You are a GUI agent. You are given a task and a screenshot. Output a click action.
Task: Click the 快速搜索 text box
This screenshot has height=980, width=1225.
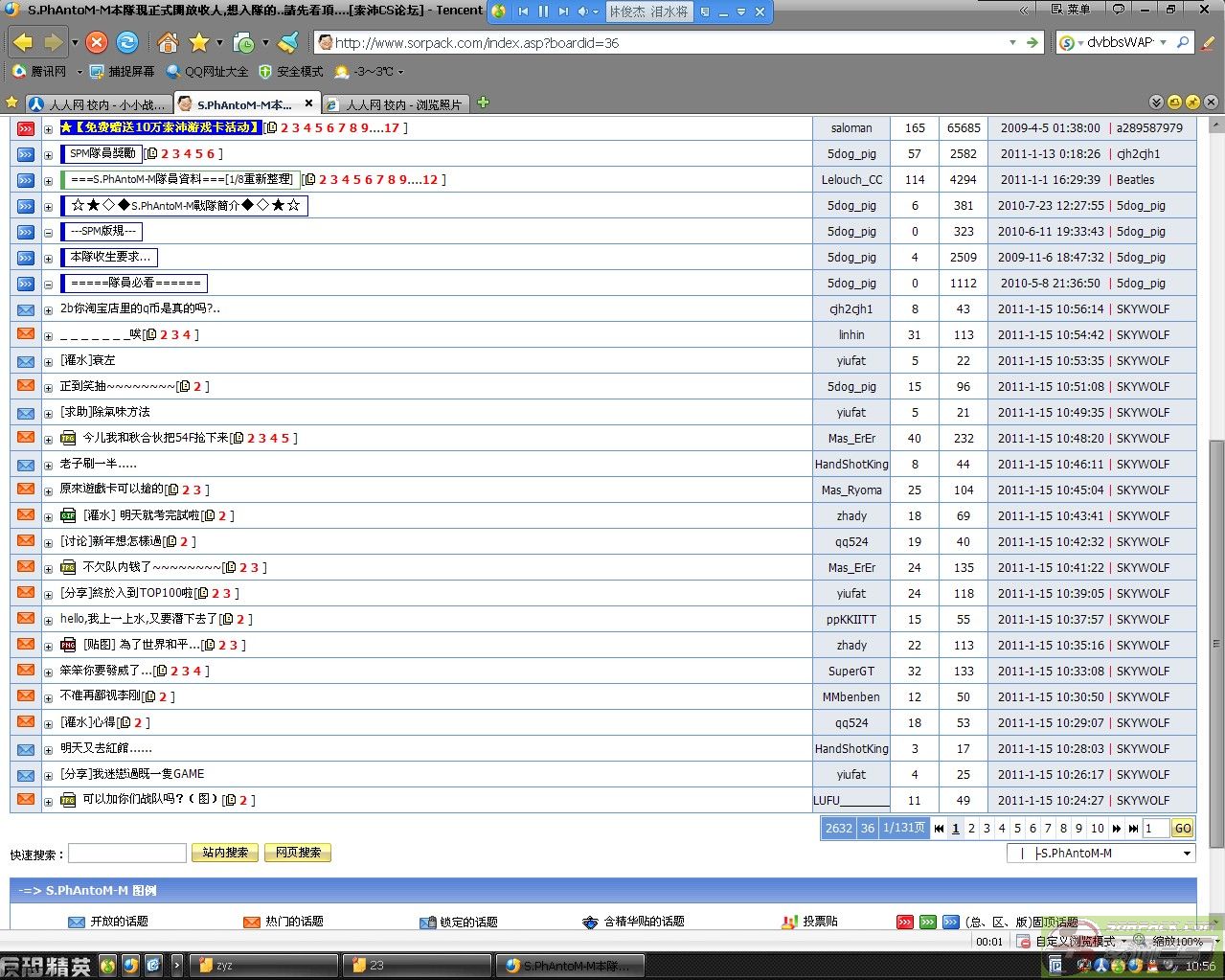tap(126, 853)
